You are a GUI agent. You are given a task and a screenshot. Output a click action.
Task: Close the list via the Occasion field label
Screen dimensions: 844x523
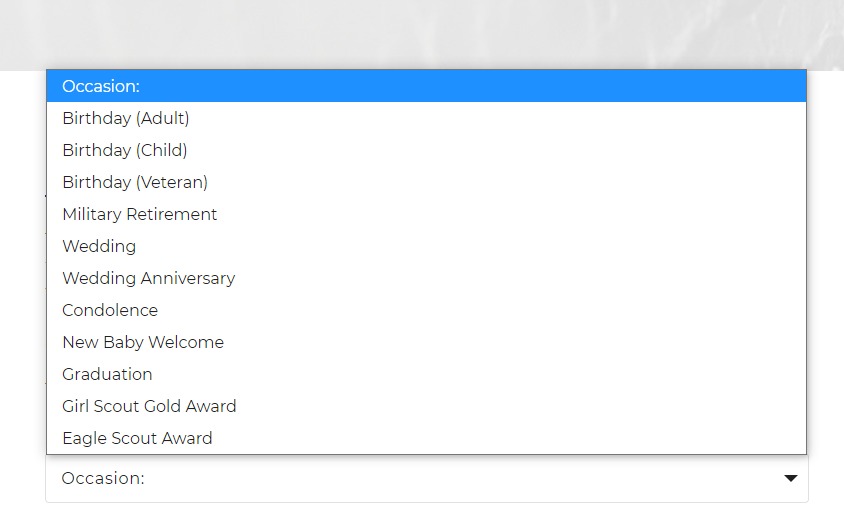pyautogui.click(x=103, y=478)
